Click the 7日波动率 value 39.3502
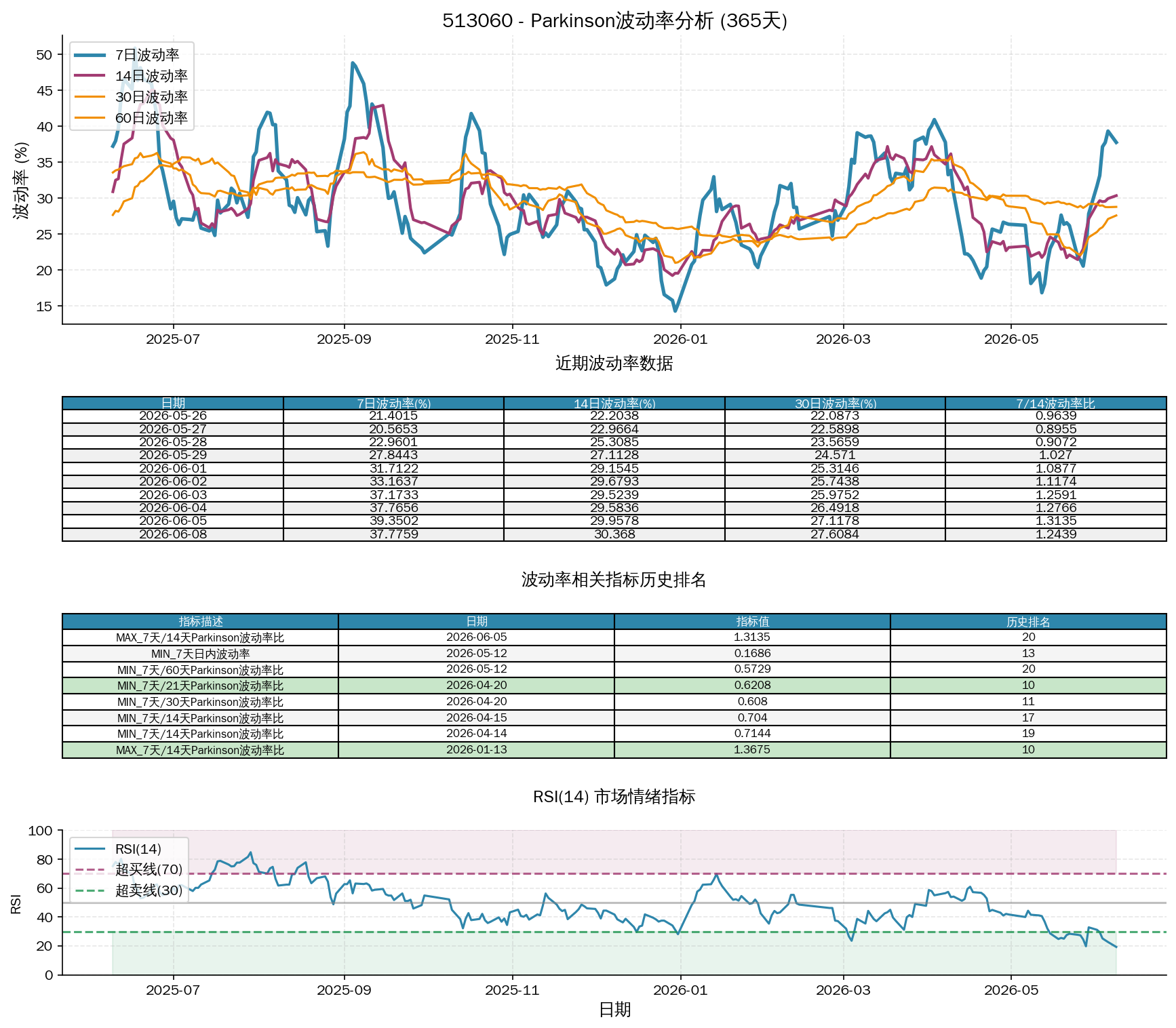Viewport: 1176px width, 1028px height. click(393, 521)
